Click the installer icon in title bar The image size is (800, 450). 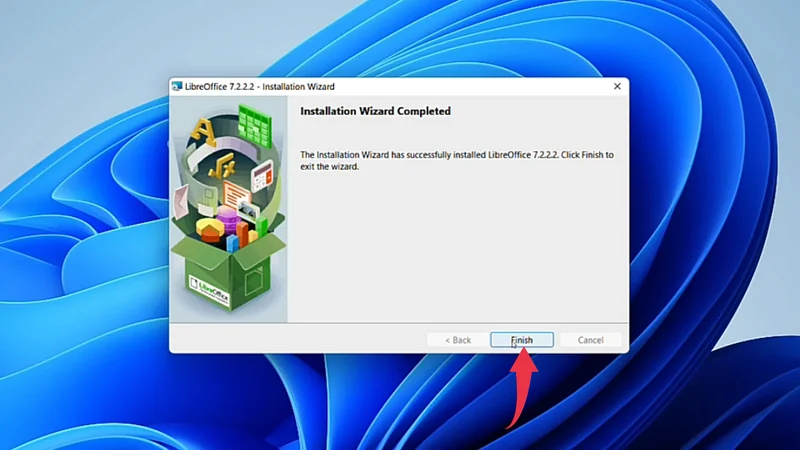(177, 87)
